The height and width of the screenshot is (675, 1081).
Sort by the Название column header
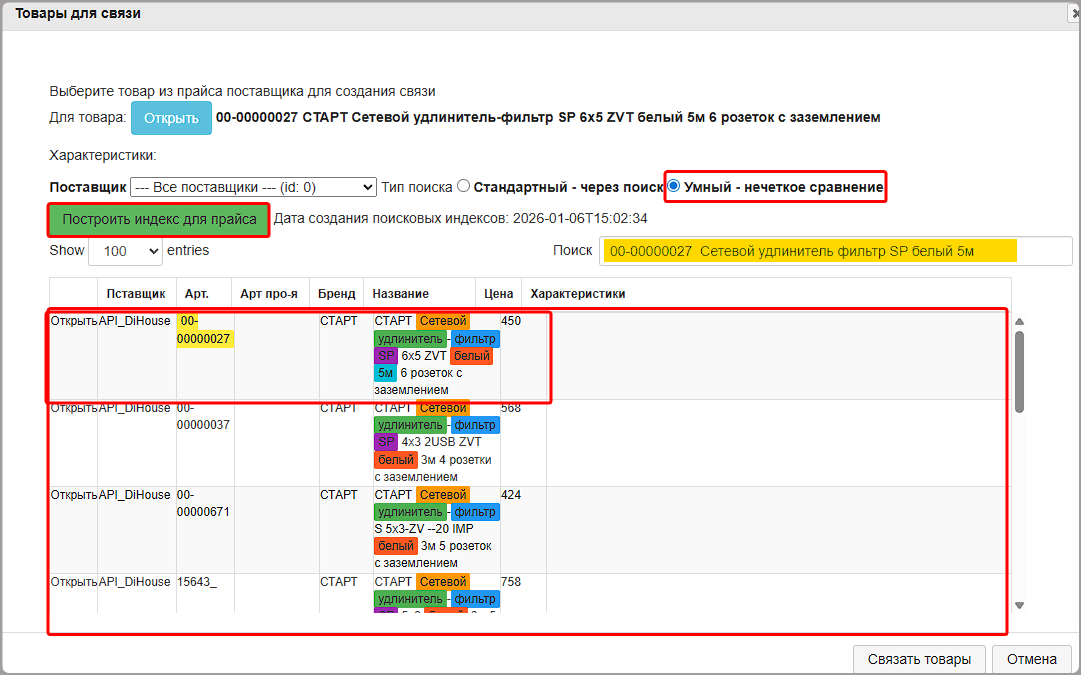tap(400, 294)
